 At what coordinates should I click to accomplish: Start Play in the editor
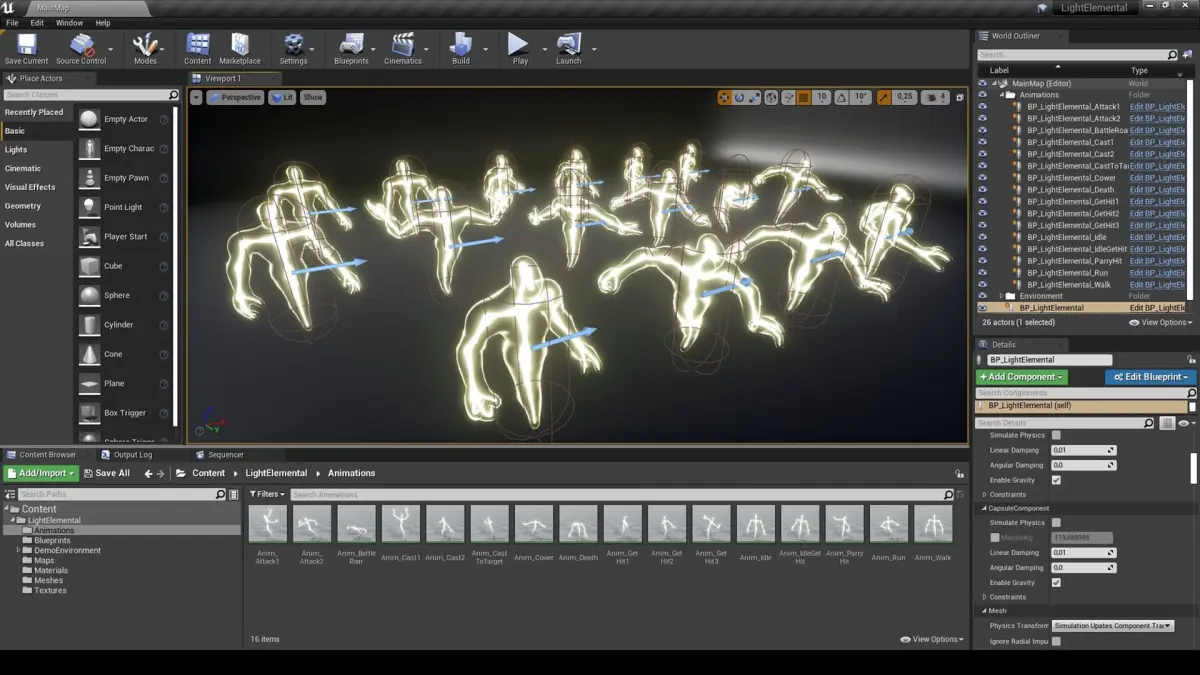pos(520,48)
